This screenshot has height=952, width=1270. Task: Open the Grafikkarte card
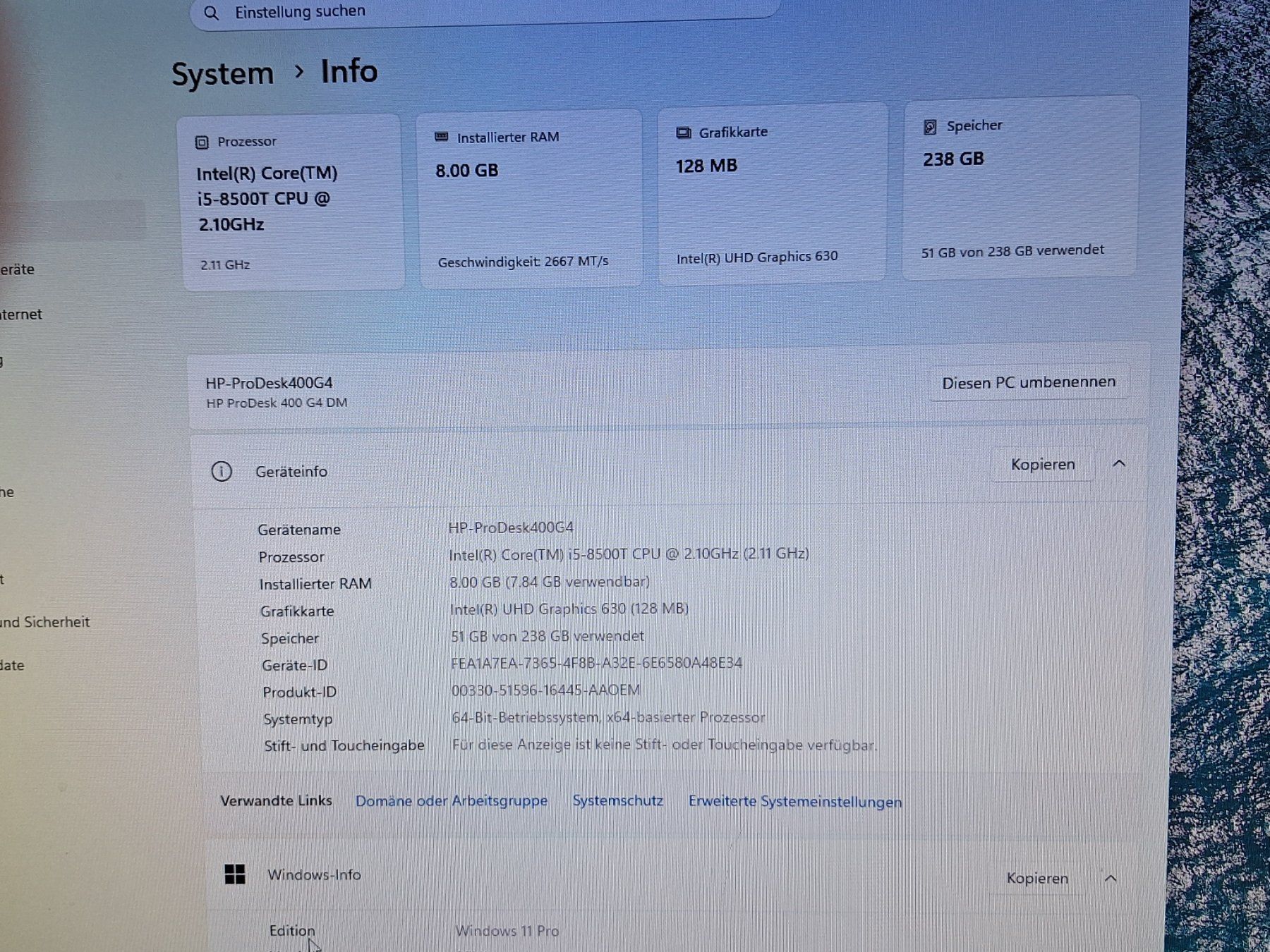772,193
